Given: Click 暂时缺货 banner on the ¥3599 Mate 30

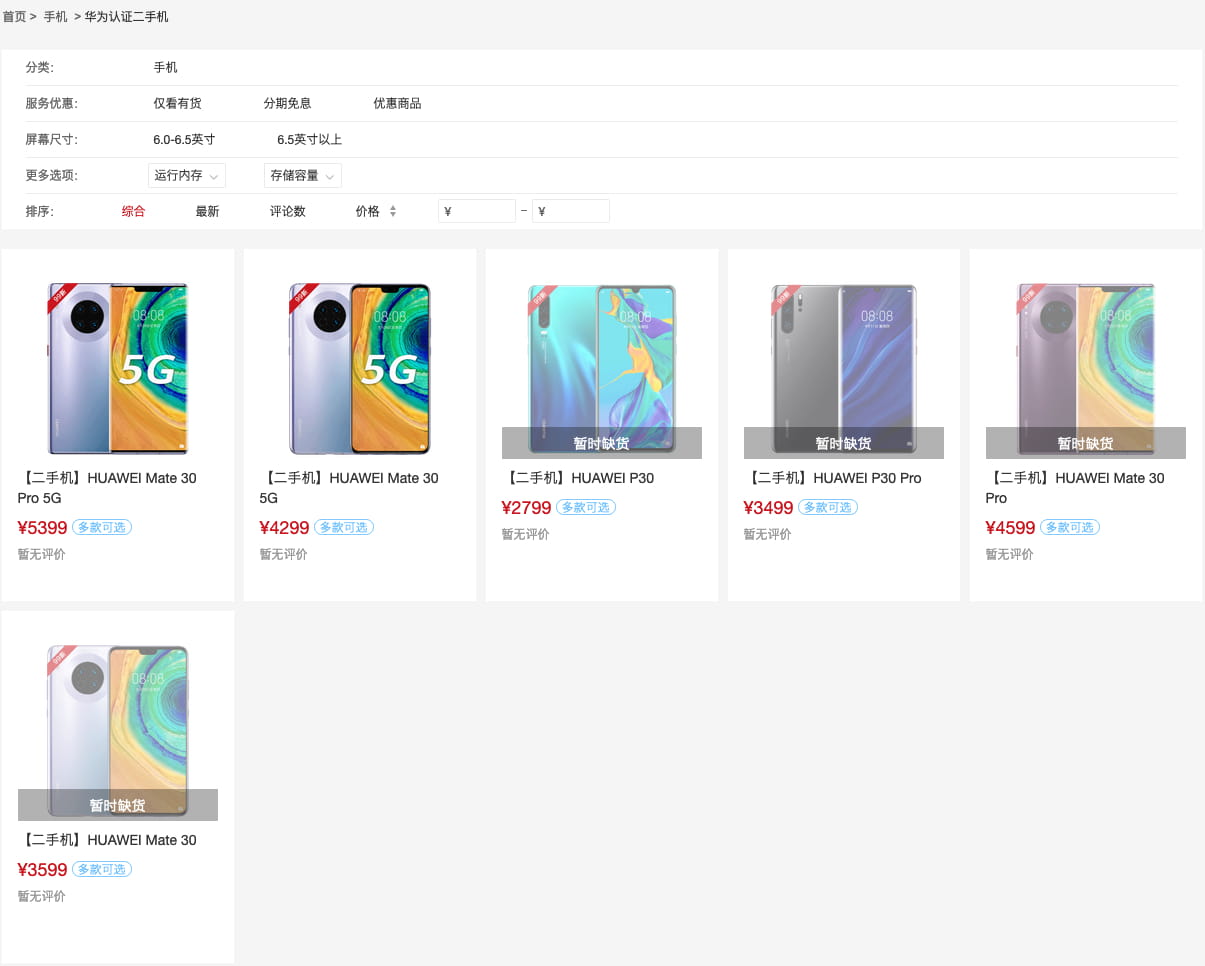Looking at the screenshot, I should [118, 805].
